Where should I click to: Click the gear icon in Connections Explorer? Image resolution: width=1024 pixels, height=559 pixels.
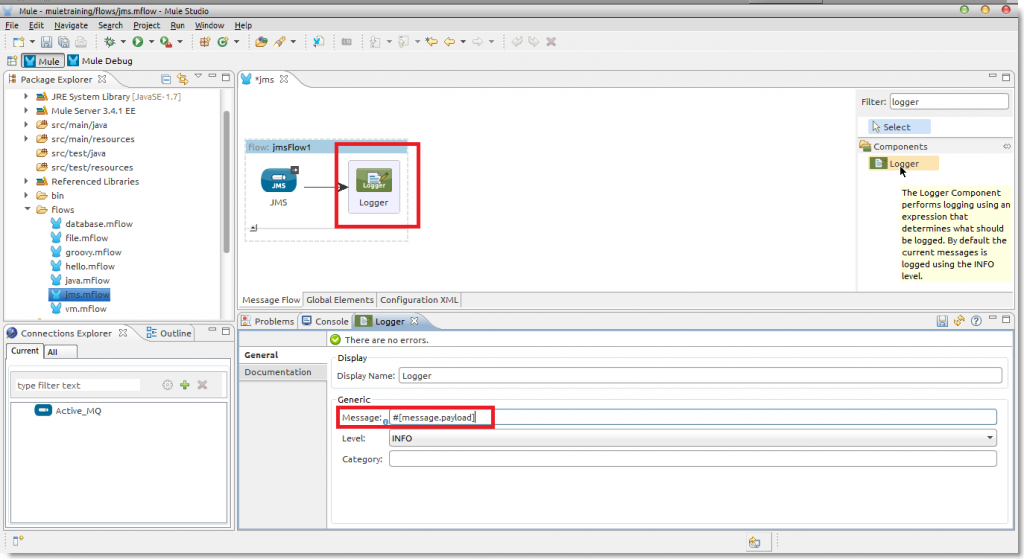[168, 385]
